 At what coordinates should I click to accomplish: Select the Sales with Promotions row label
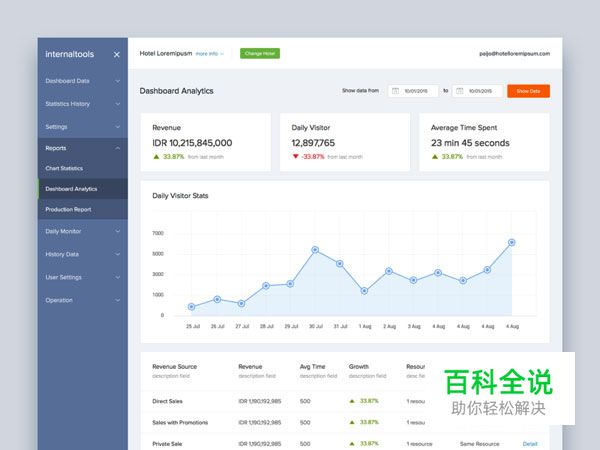(x=180, y=422)
